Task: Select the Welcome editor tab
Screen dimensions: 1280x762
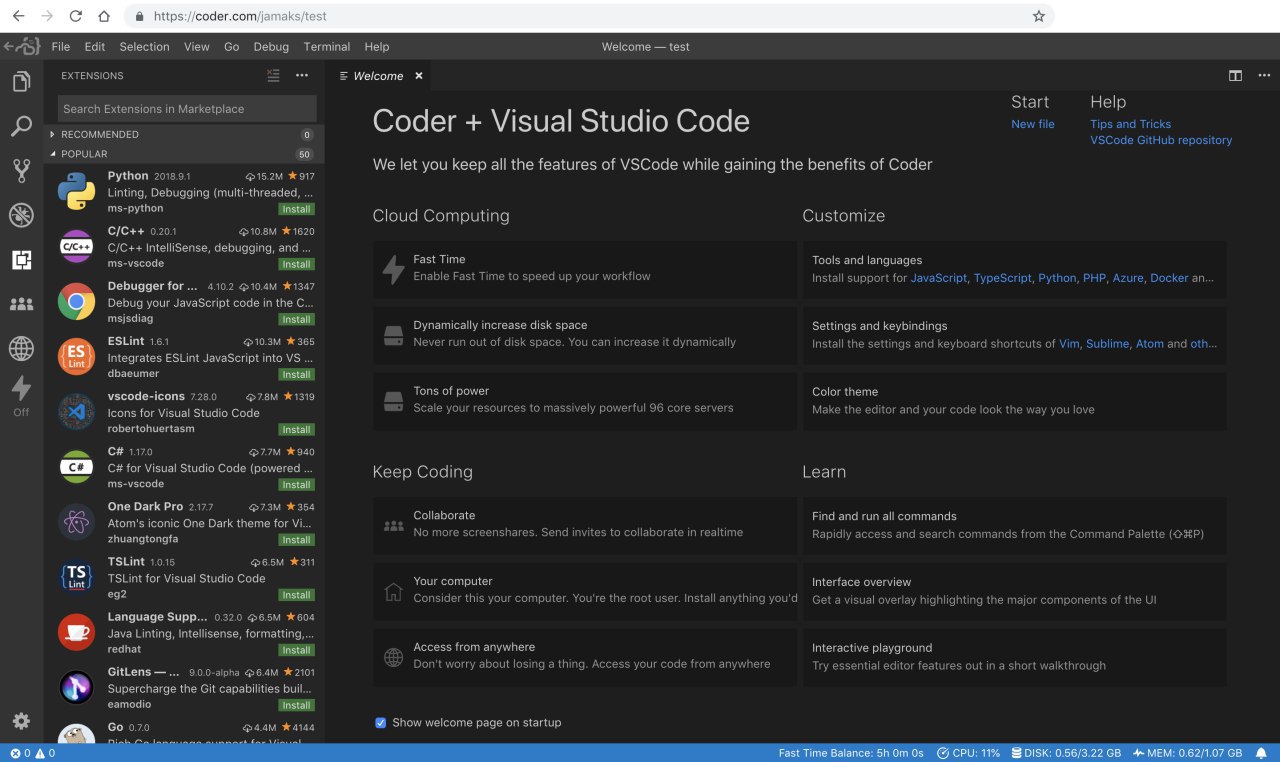Action: [380, 76]
